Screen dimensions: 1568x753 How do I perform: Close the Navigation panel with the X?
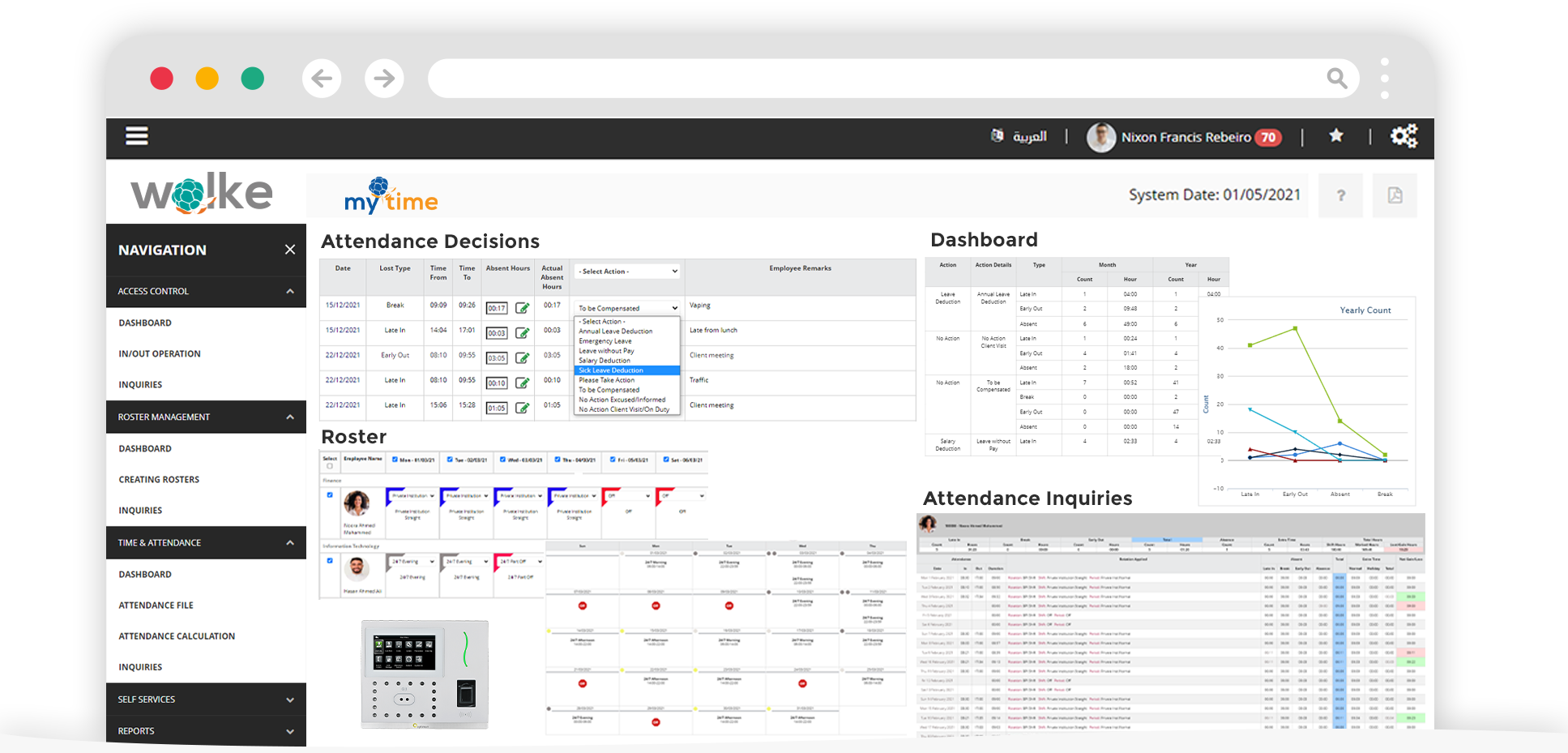[x=290, y=250]
